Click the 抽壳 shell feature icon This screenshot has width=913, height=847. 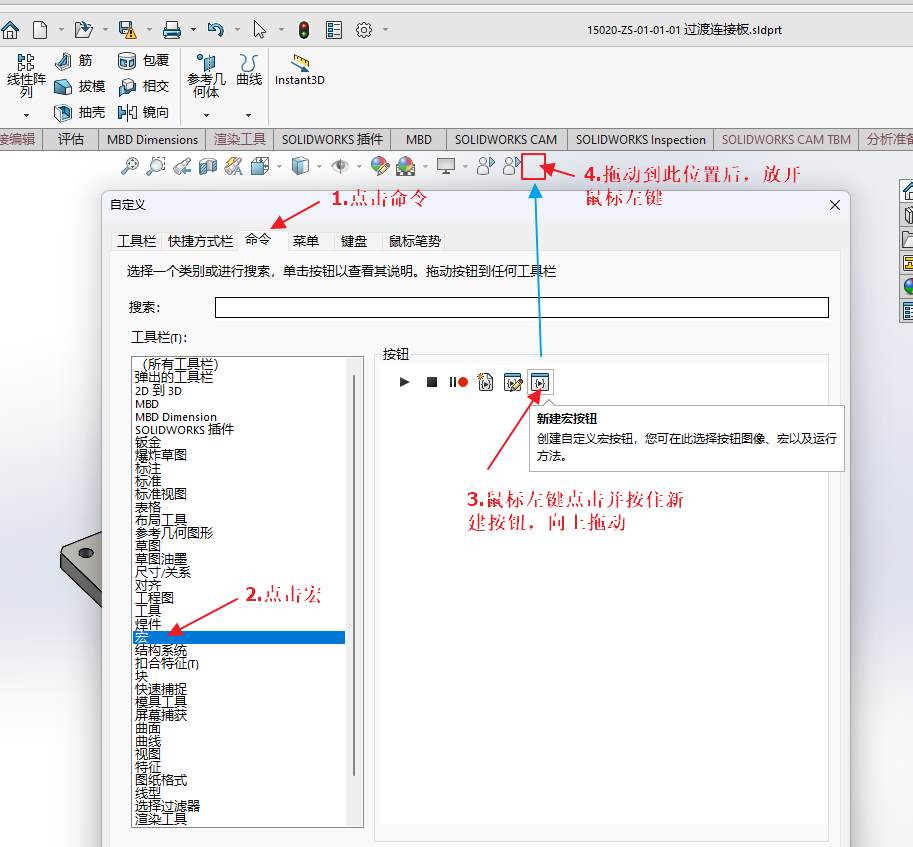click(79, 113)
